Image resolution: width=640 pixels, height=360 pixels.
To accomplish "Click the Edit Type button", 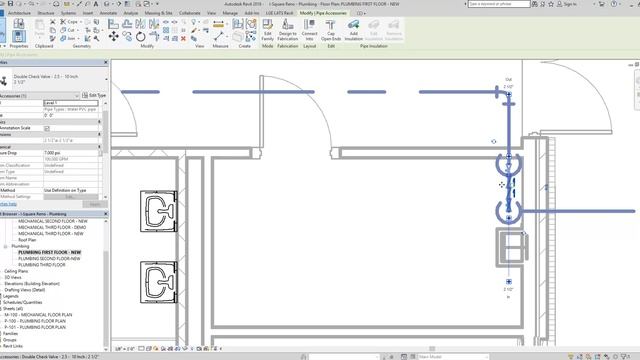I will point(94,96).
